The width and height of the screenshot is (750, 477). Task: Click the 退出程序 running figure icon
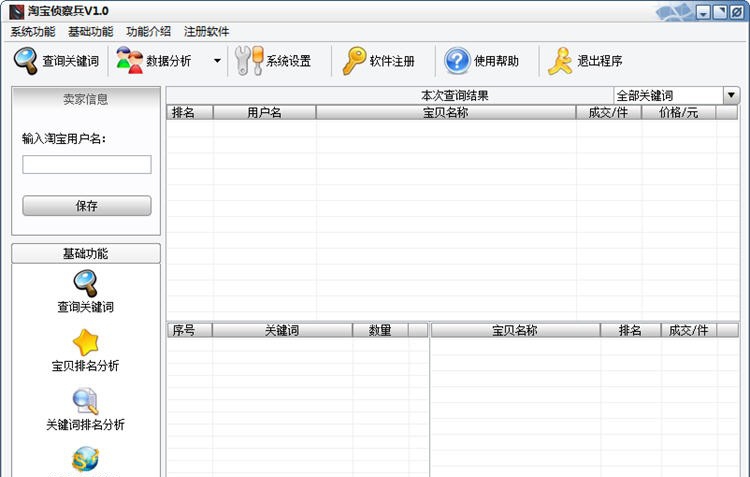pos(560,61)
